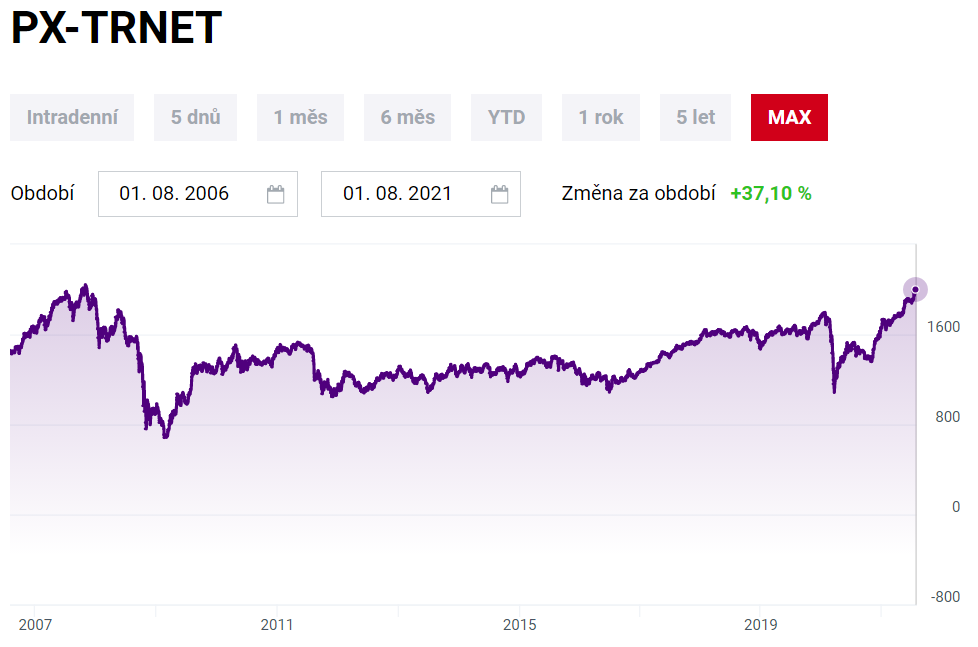Click the red MAX range button
978x647 pixels.
point(789,117)
